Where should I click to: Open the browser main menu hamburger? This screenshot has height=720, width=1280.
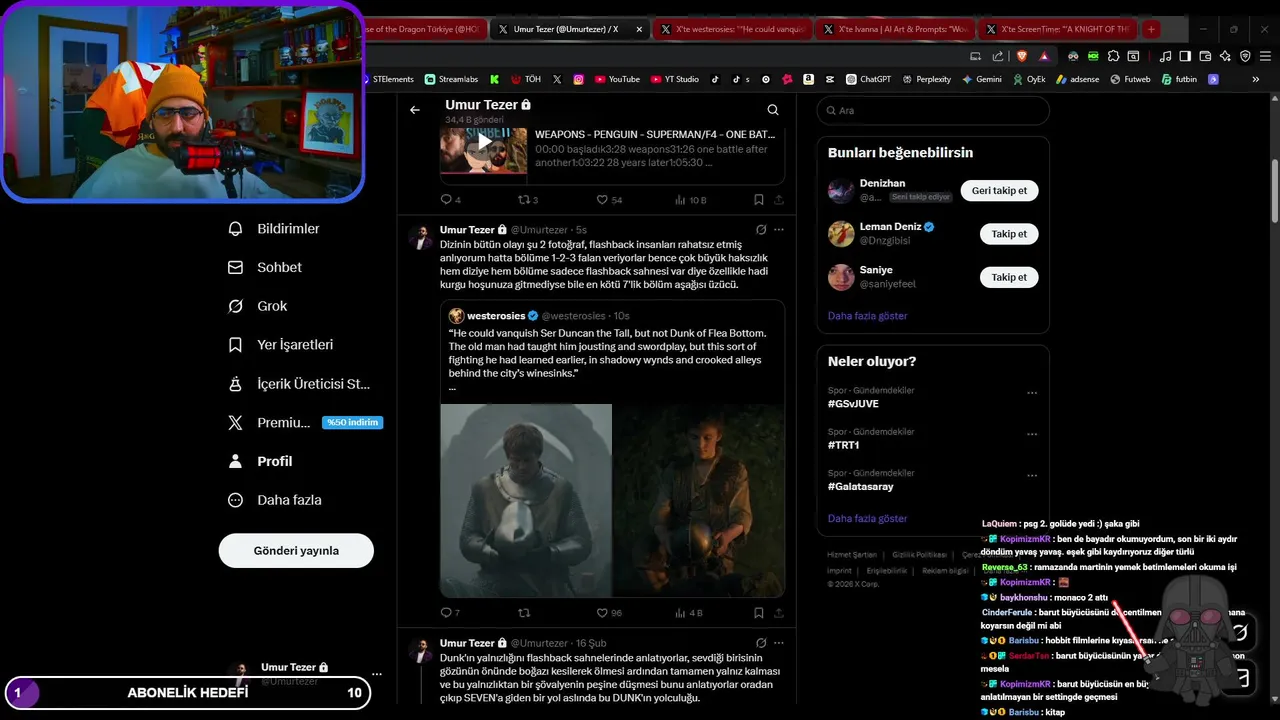point(1265,56)
